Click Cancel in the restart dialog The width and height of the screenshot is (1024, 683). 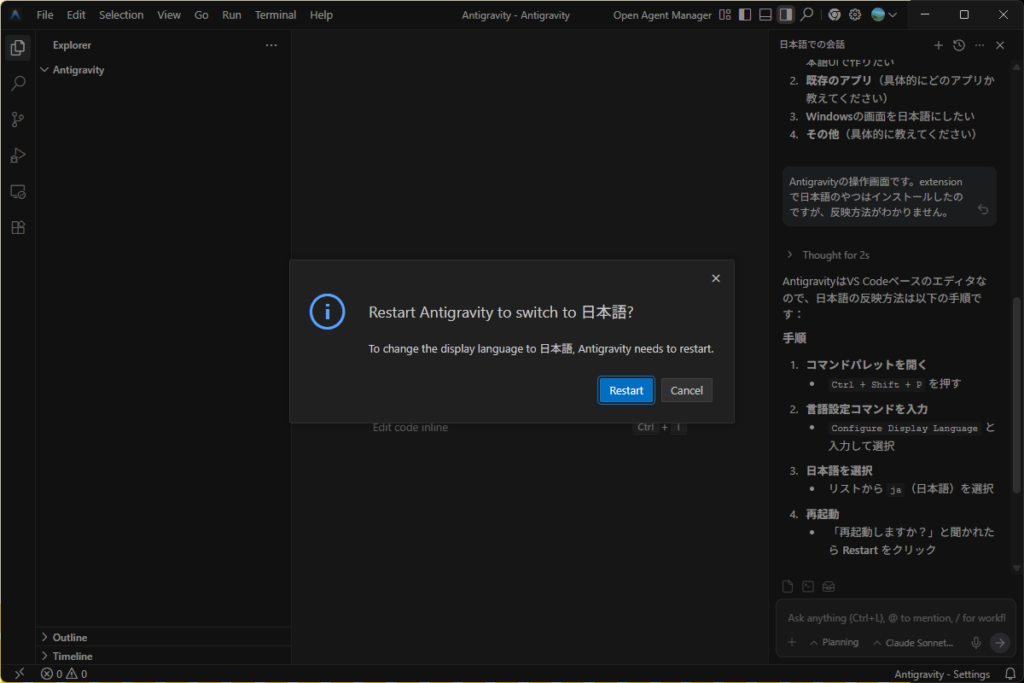click(686, 390)
